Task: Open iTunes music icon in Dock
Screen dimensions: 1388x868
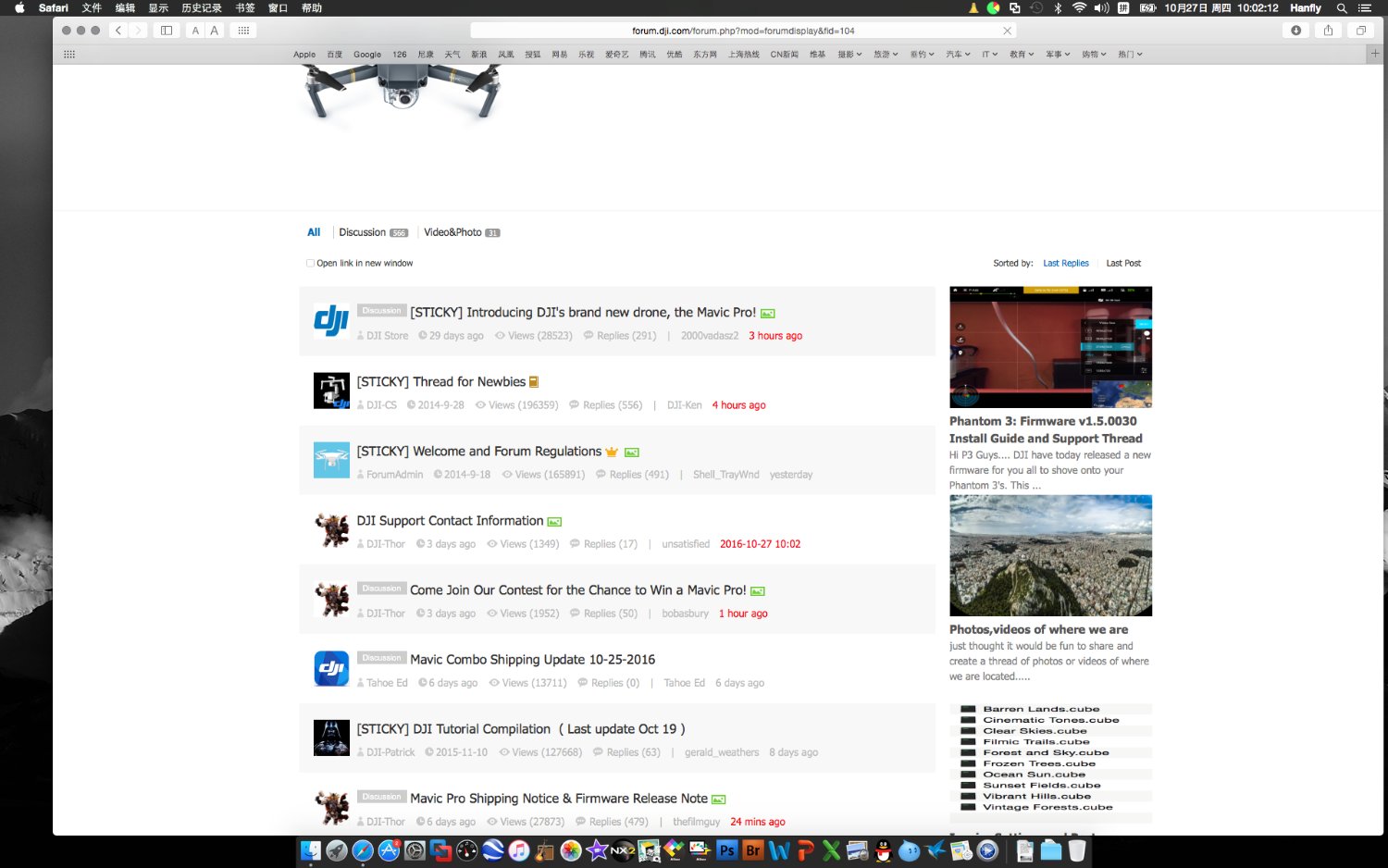Action: (519, 850)
